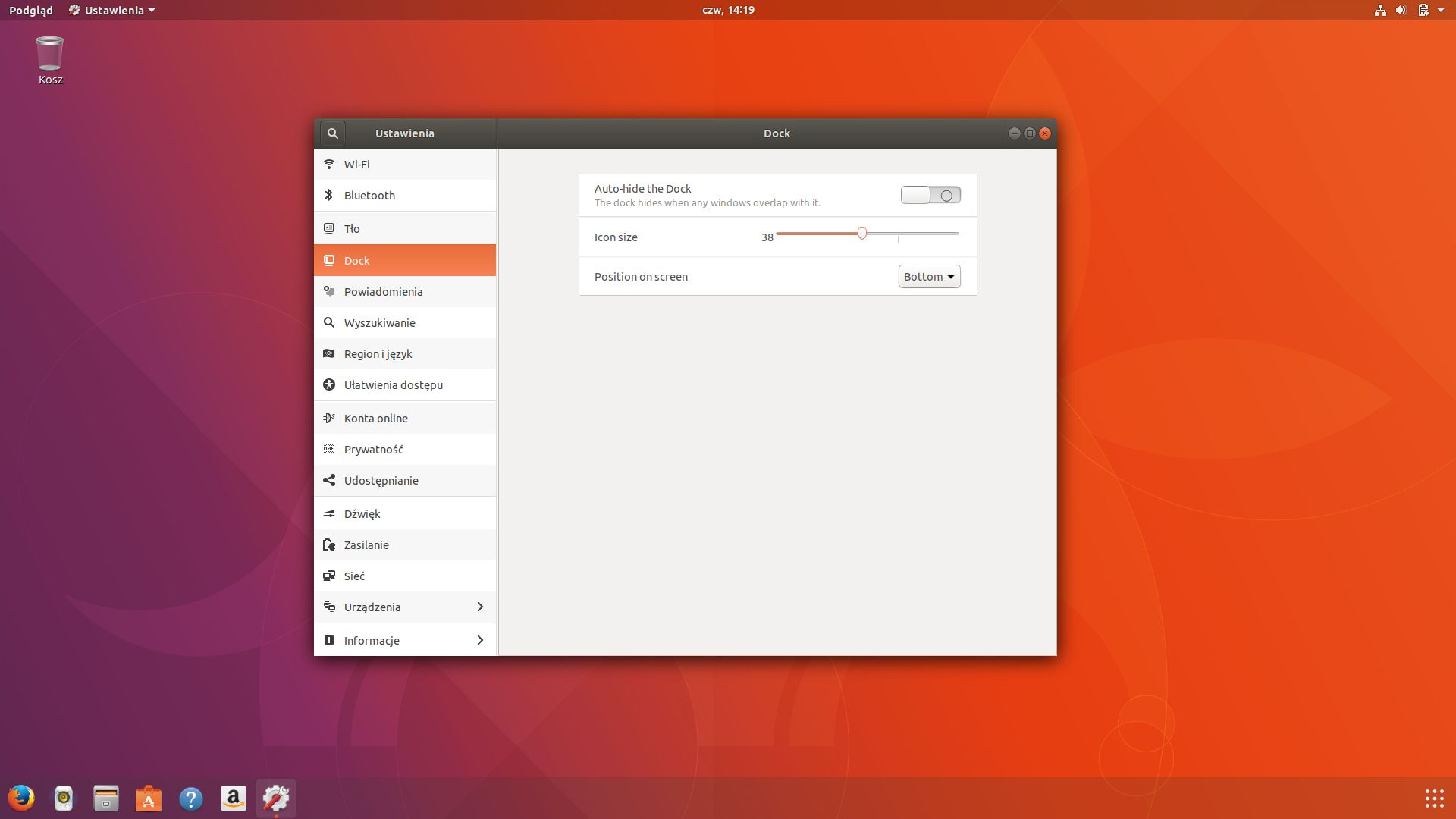Show applications grid button
This screenshot has width=1456, height=819.
point(1433,798)
